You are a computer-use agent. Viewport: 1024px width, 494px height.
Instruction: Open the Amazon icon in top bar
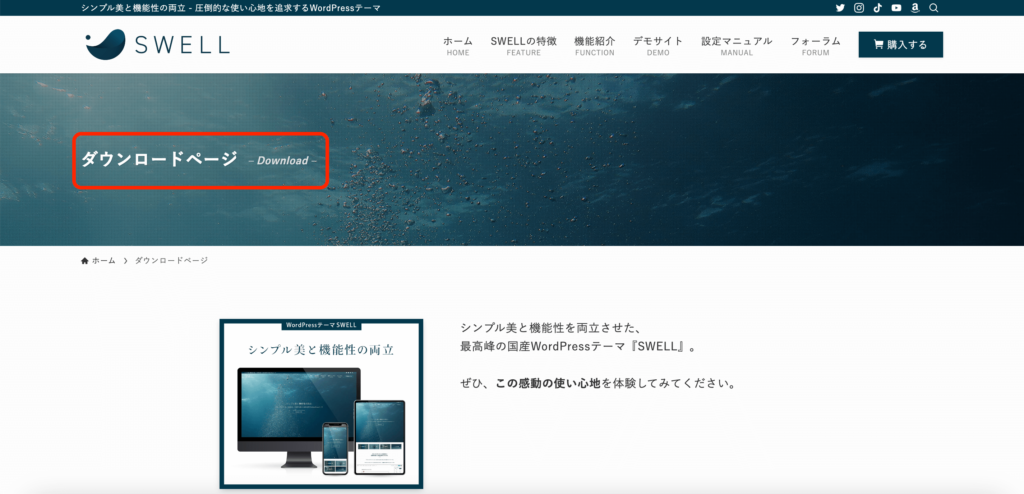tap(915, 8)
